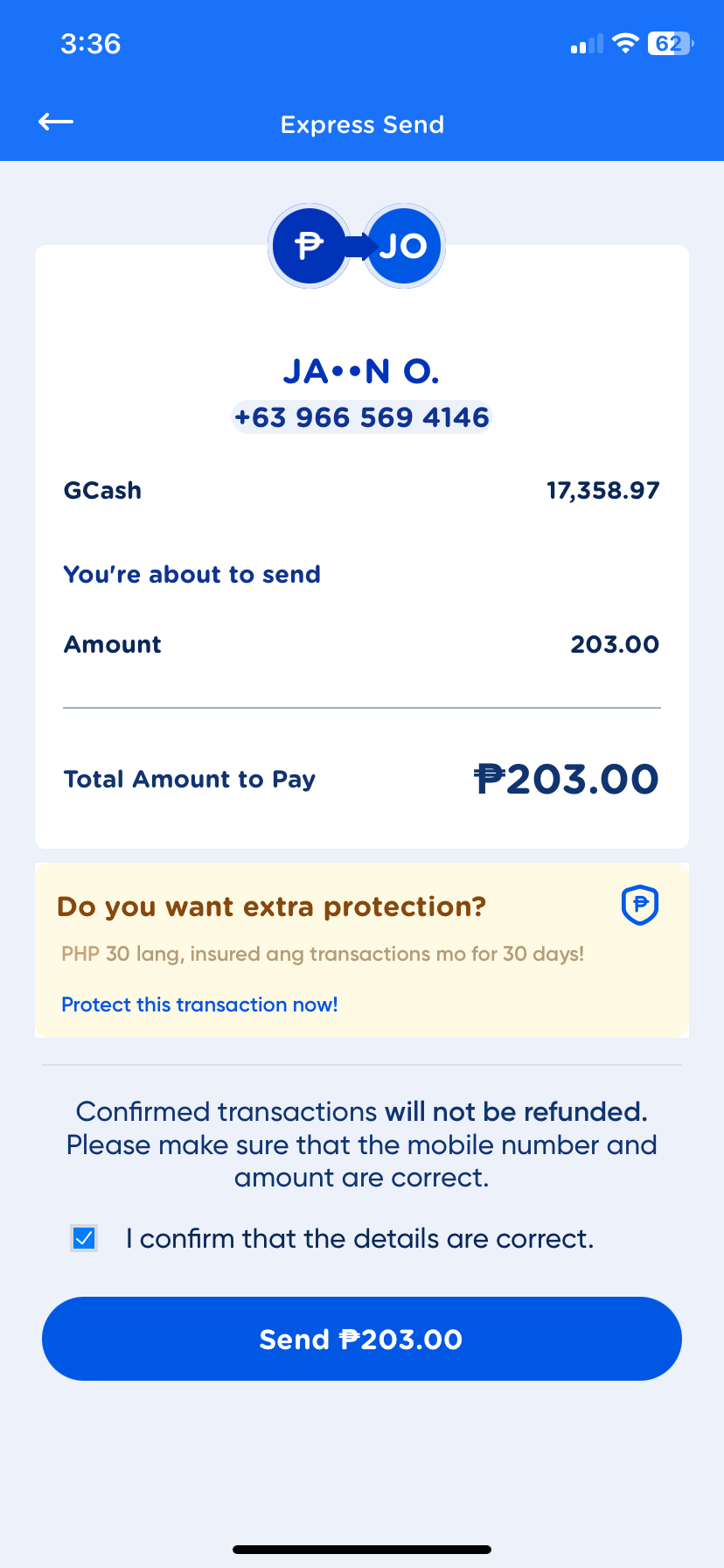The height and width of the screenshot is (1568, 724).
Task: Tap the blue transfer arrow between avatars
Action: pos(357,246)
